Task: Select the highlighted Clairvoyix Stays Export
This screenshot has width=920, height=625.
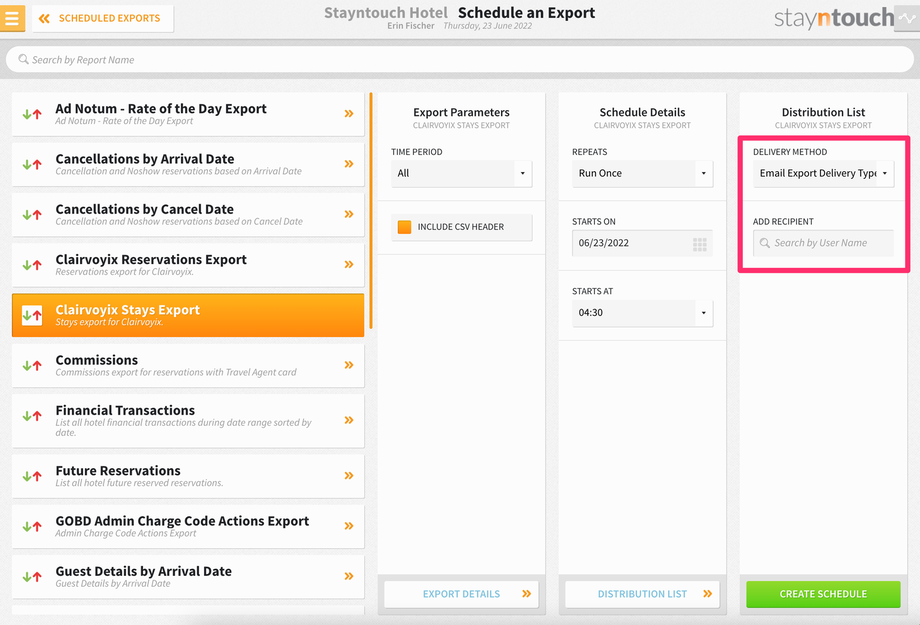Action: pos(188,315)
